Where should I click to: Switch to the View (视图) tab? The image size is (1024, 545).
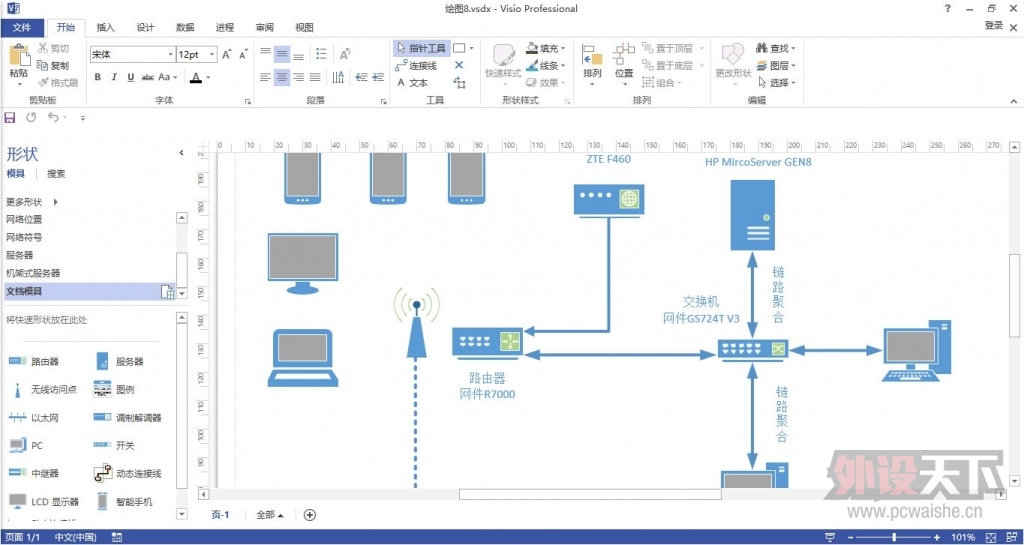click(x=304, y=27)
